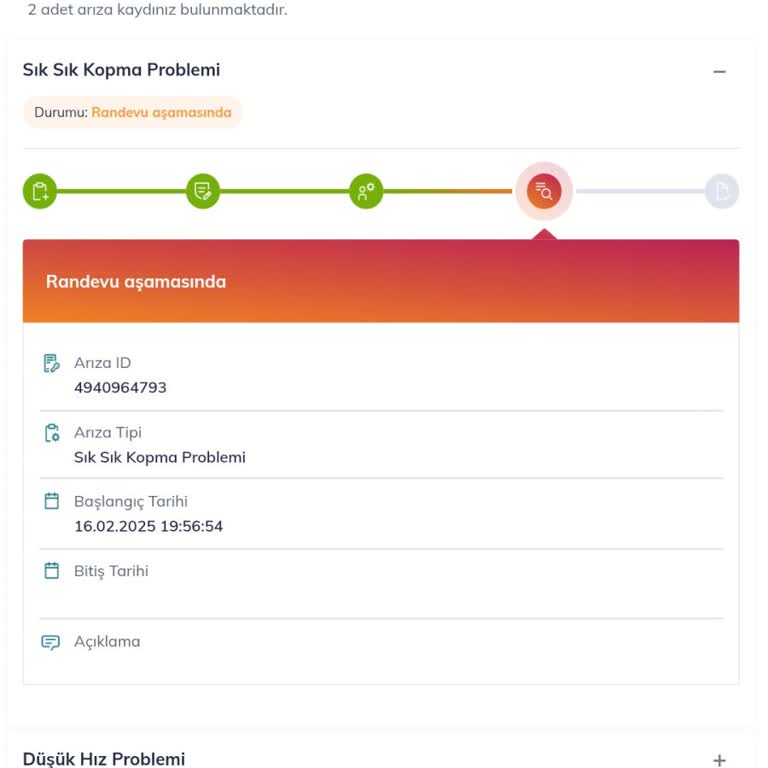Screen dimensions: 768x768
Task: Click the Arıza Tipi clipboard icon
Action: tap(51, 433)
